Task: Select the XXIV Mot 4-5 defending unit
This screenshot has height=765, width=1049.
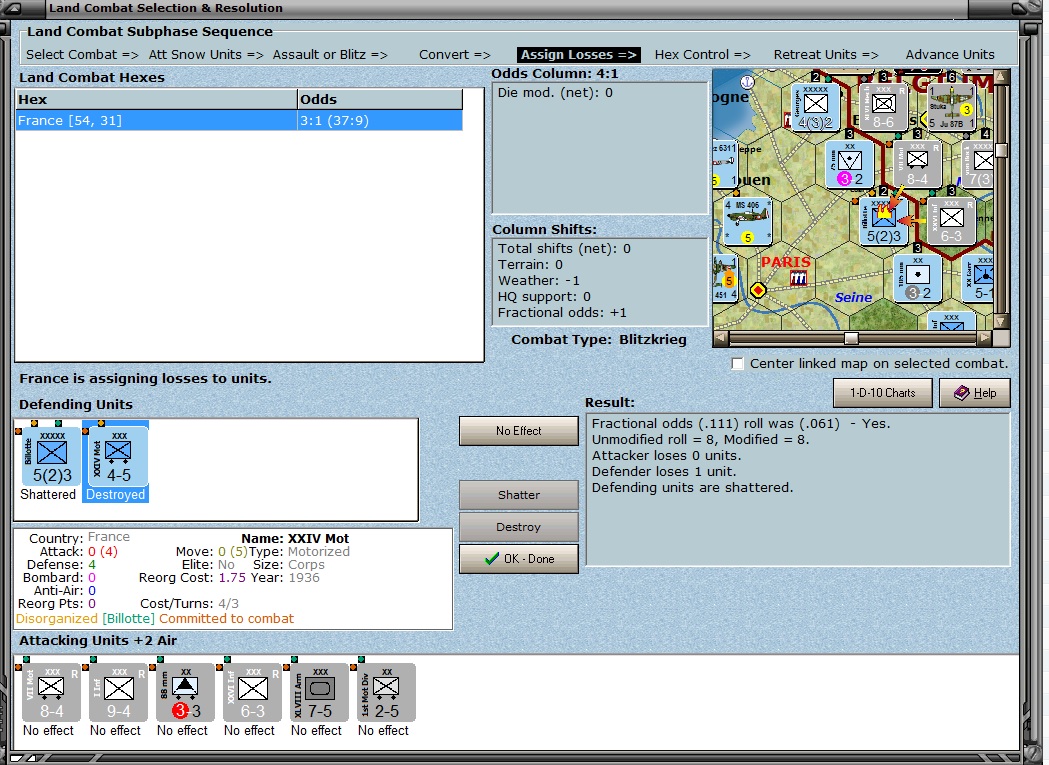Action: [116, 456]
